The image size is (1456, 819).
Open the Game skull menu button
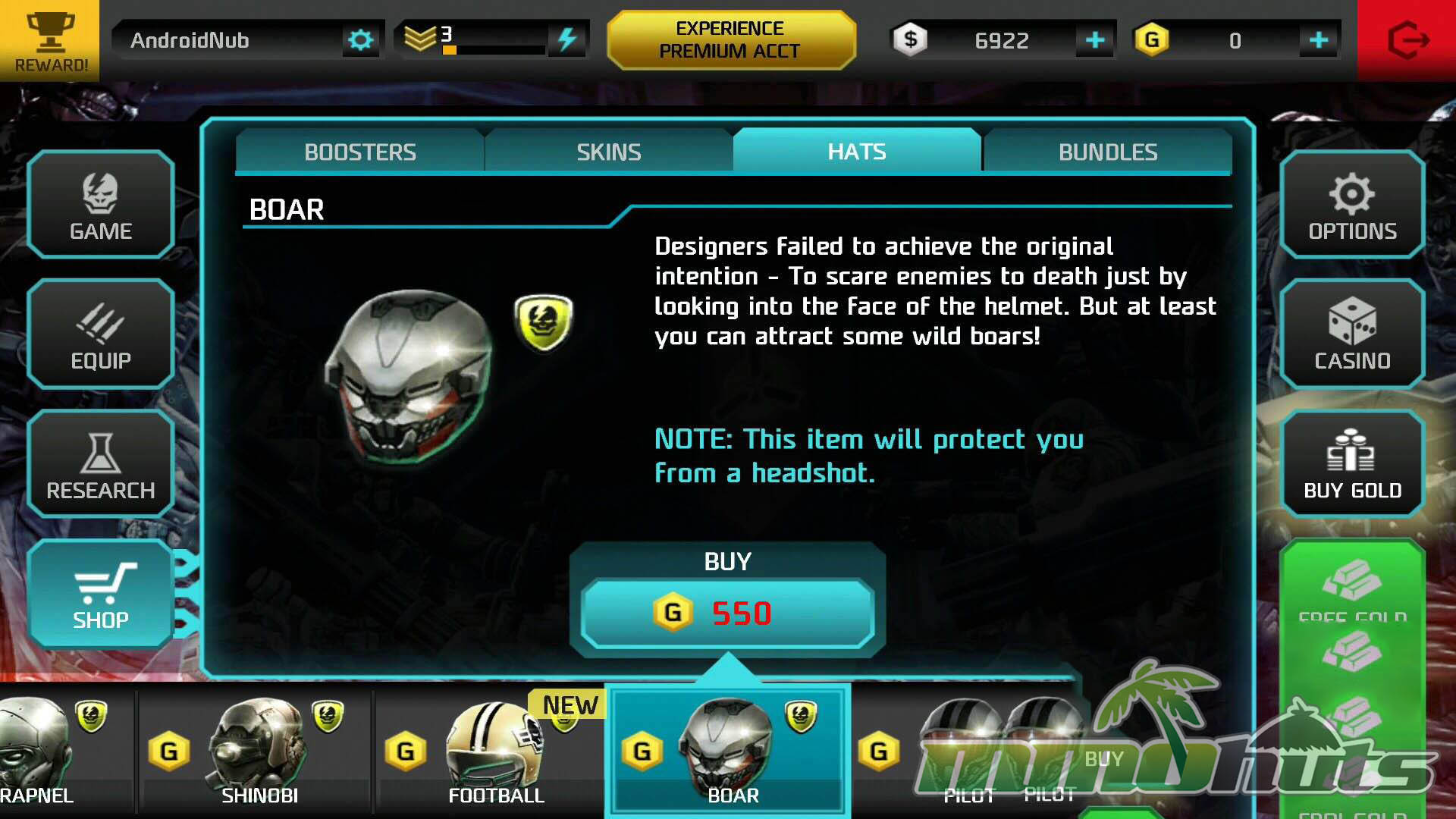pyautogui.click(x=101, y=205)
